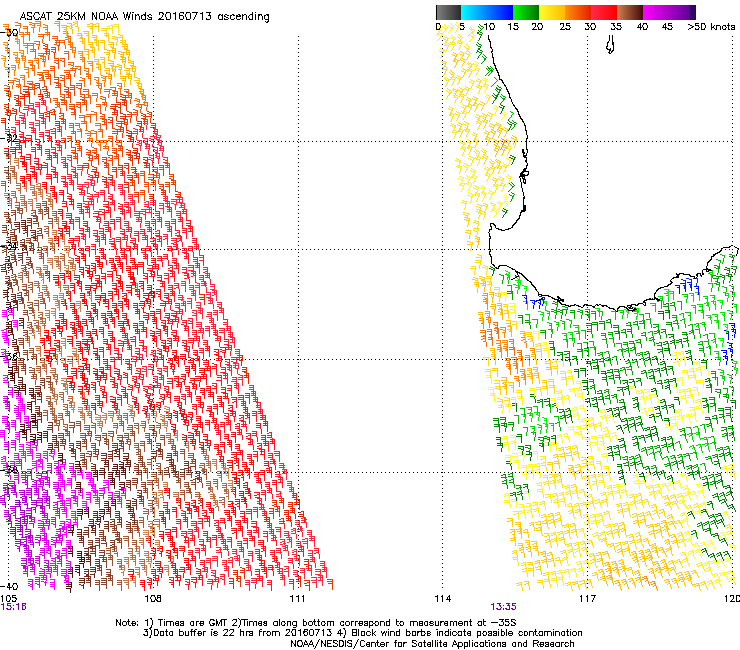
Task: Click the note line starting 'Note: 1) Times are GMT'
Action: 316,623
